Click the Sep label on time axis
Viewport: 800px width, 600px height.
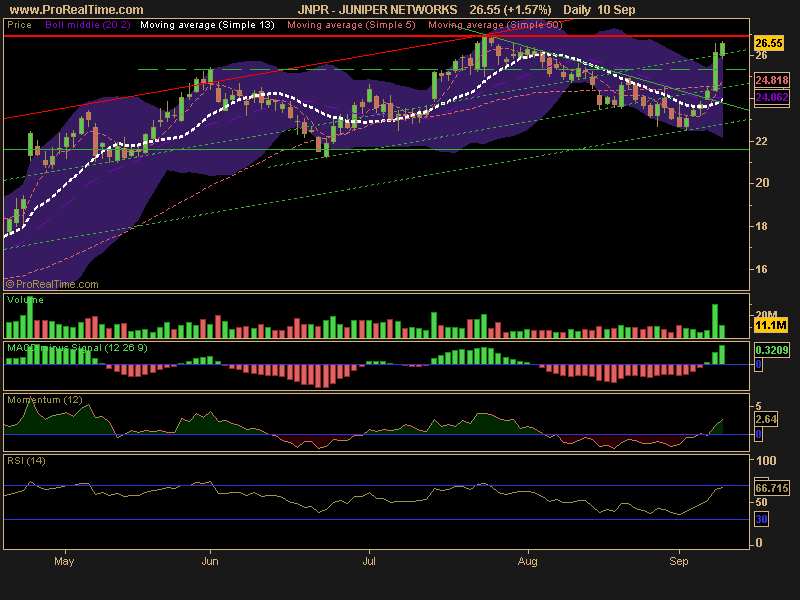679,561
